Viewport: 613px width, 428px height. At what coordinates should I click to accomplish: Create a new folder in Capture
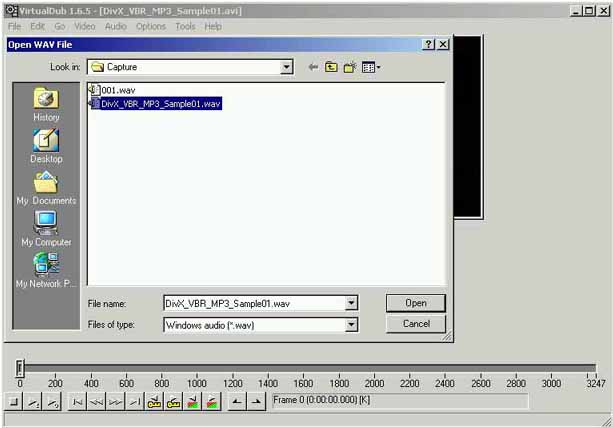click(x=350, y=67)
